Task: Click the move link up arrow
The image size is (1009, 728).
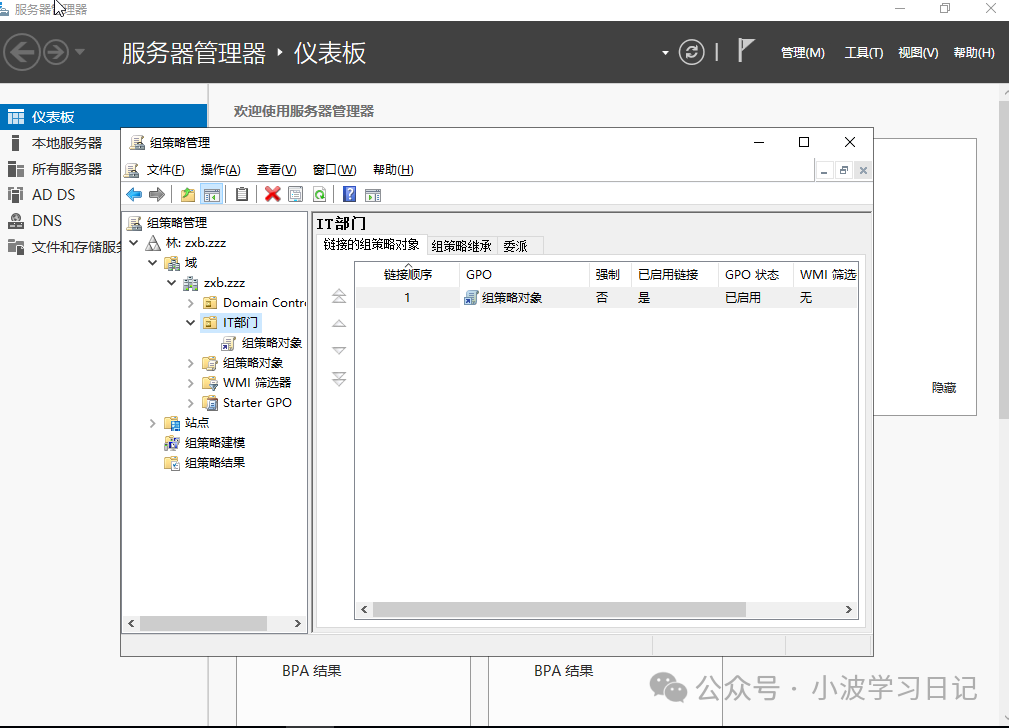Action: (x=339, y=322)
